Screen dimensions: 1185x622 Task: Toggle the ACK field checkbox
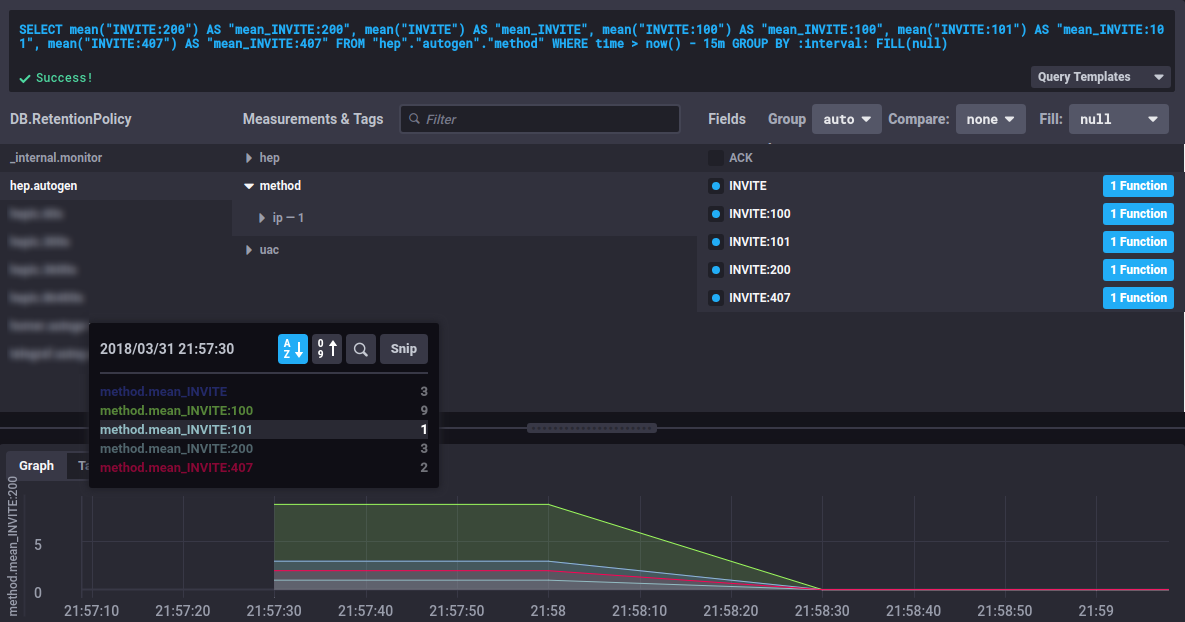click(x=715, y=158)
